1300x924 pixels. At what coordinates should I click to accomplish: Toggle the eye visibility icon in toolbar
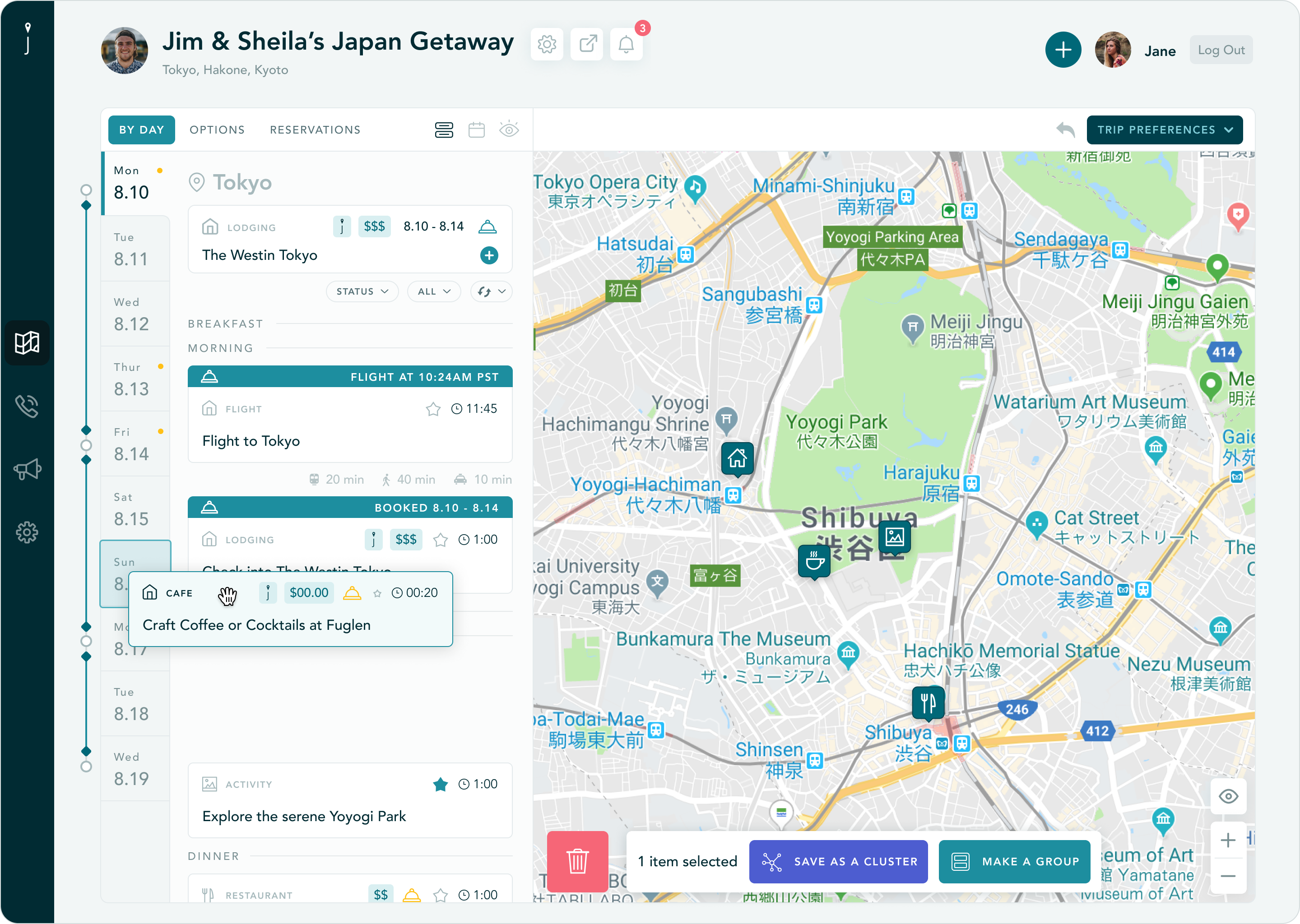[509, 130]
